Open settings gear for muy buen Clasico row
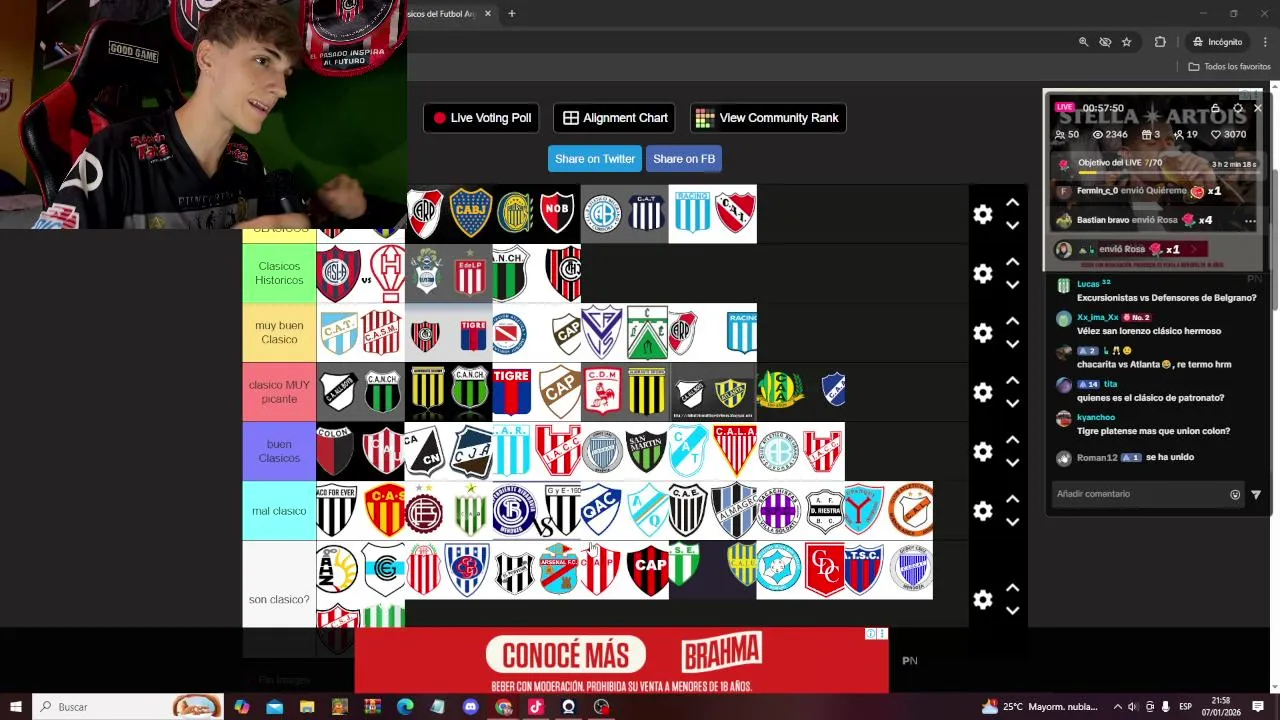 (x=983, y=332)
